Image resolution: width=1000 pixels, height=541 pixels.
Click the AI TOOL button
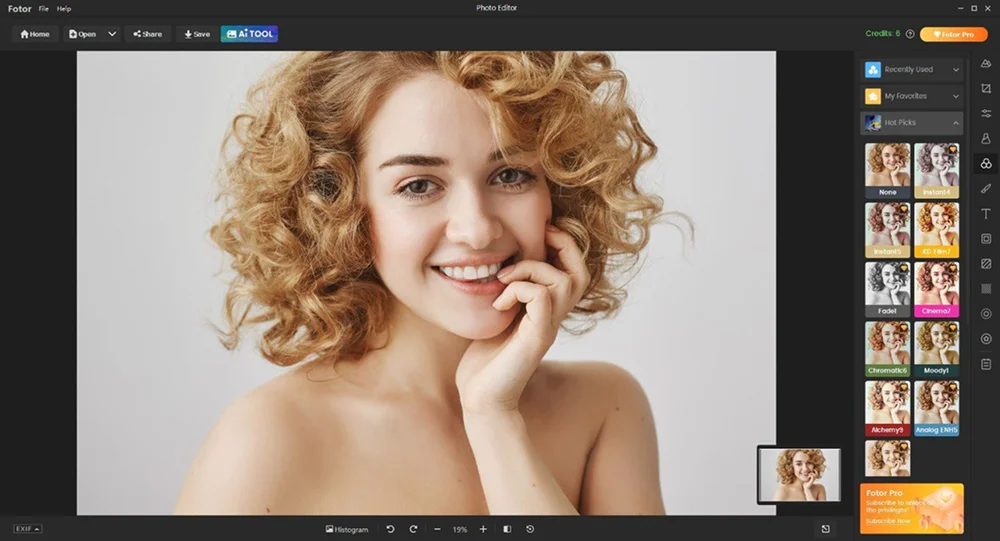(249, 34)
